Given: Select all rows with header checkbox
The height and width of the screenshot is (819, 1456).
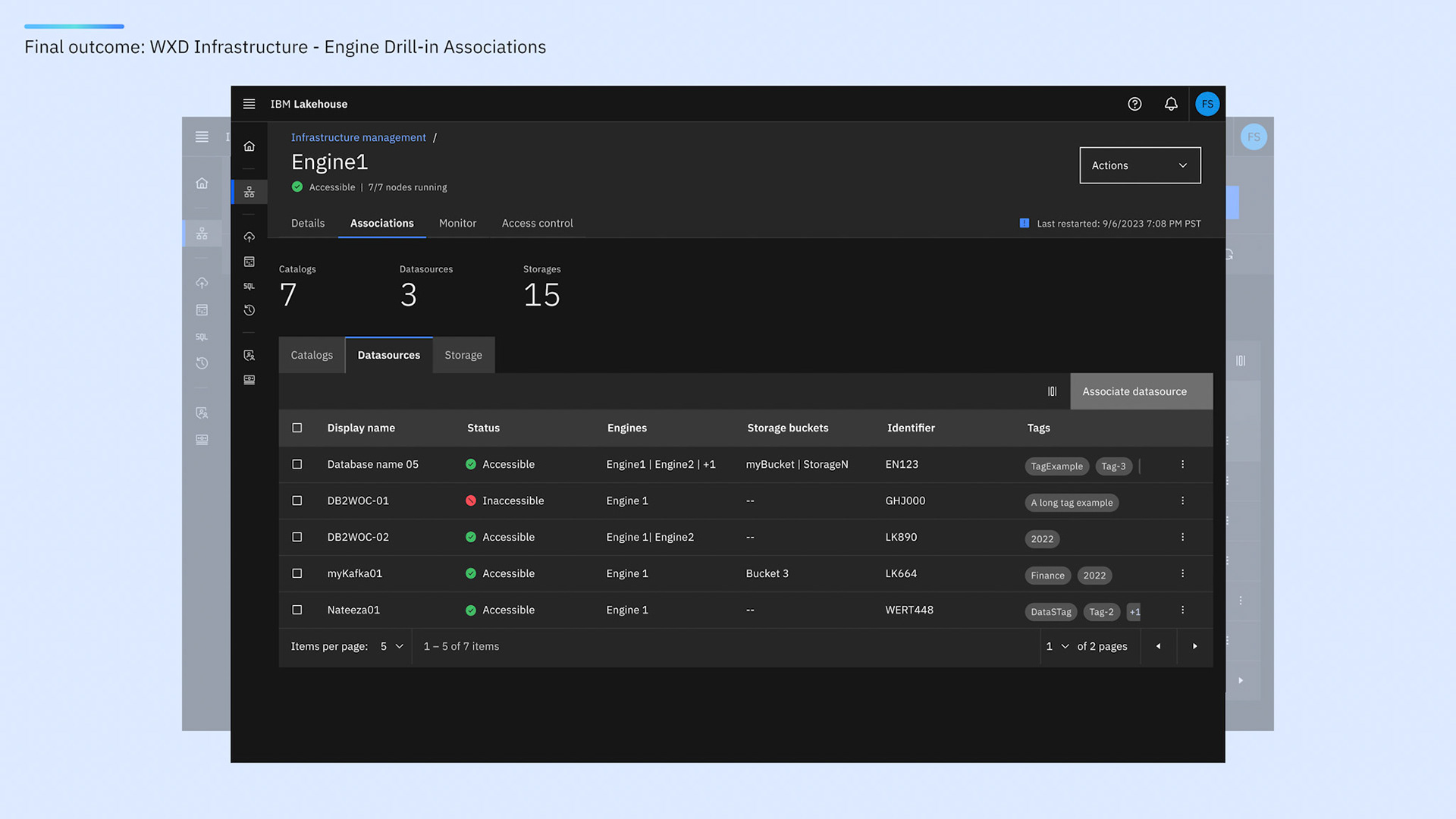Looking at the screenshot, I should pyautogui.click(x=297, y=428).
